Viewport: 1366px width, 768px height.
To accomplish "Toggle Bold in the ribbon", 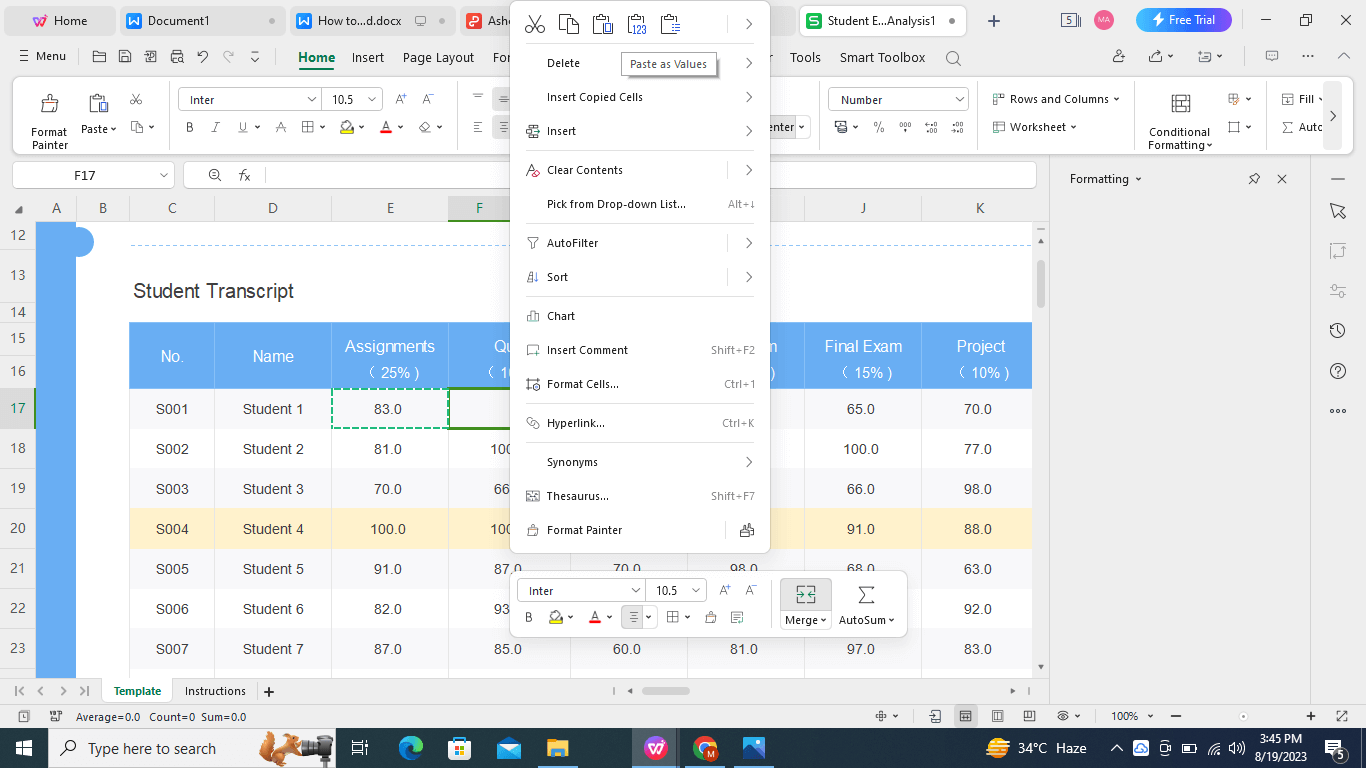I will (189, 127).
